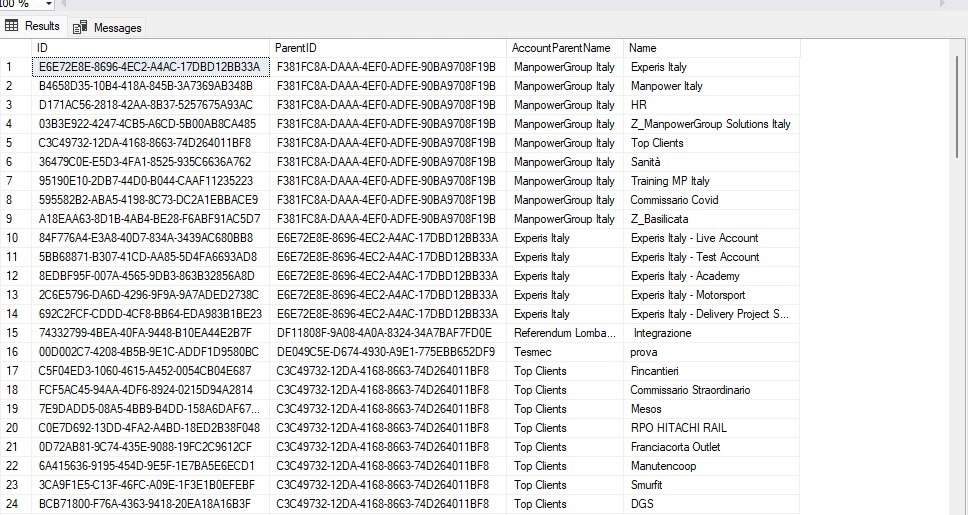This screenshot has height=515, width=968.
Task: Click Name cell Experis Italy - Academy
Action: [712, 276]
